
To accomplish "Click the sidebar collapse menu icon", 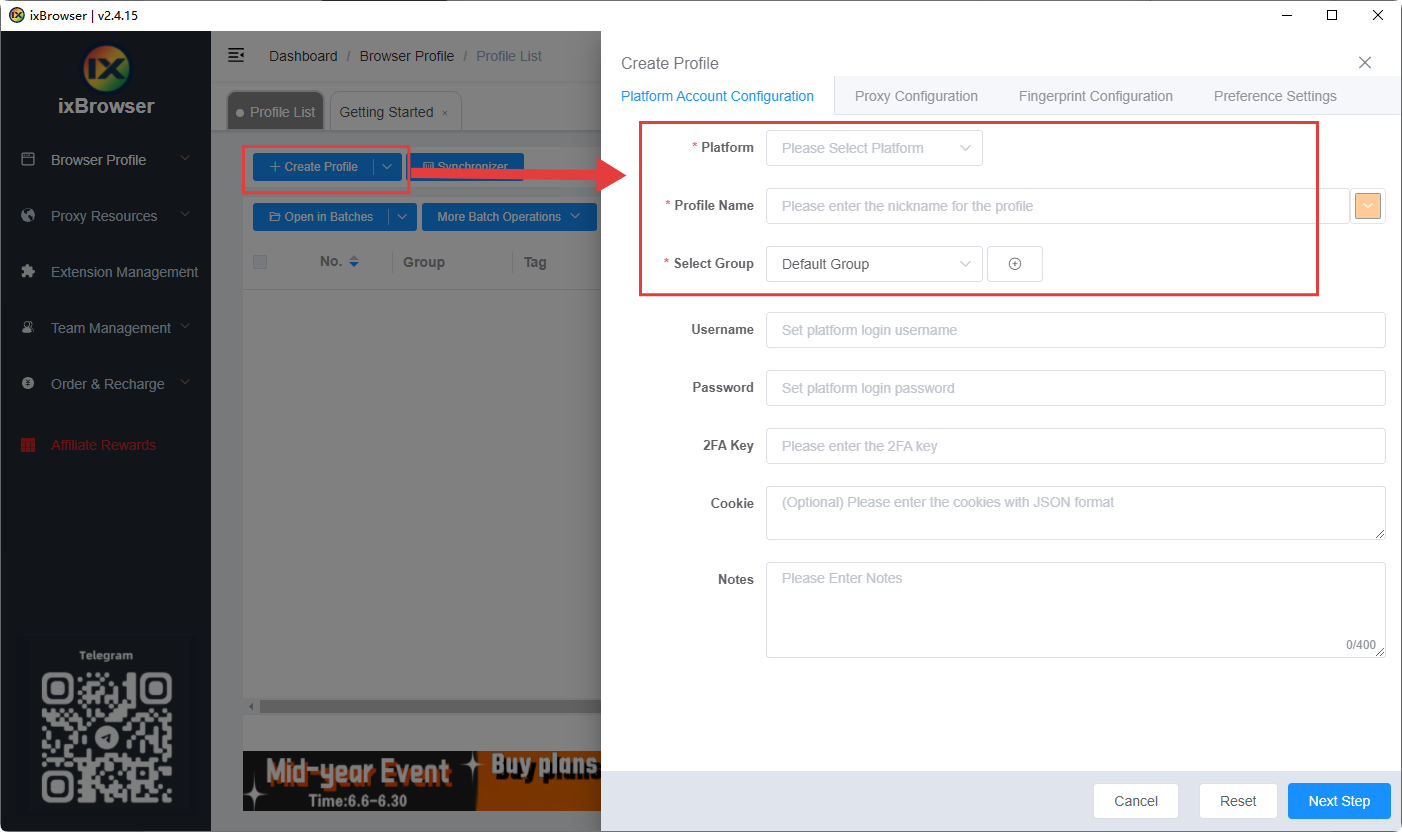I will point(236,56).
